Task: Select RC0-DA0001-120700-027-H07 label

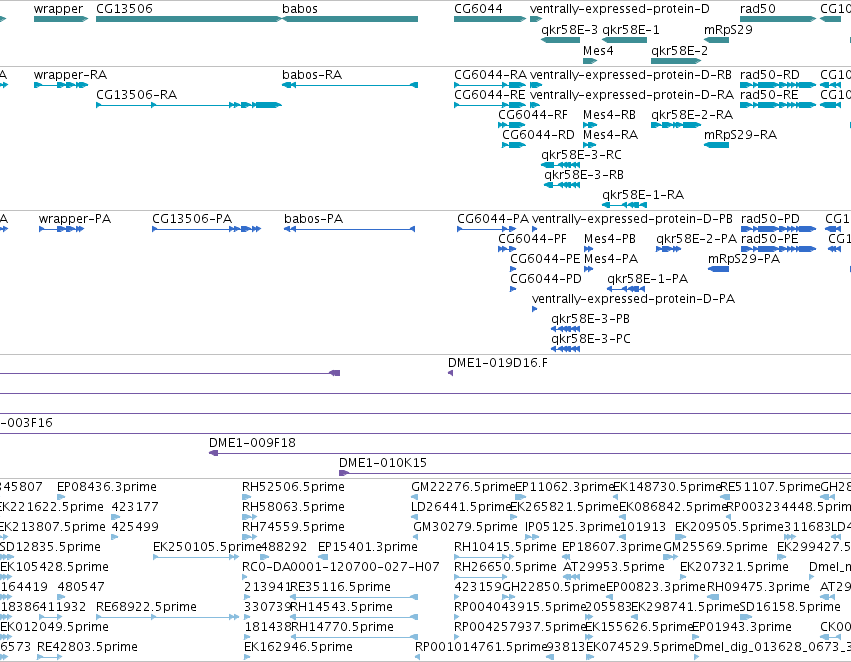Action: click(x=341, y=567)
